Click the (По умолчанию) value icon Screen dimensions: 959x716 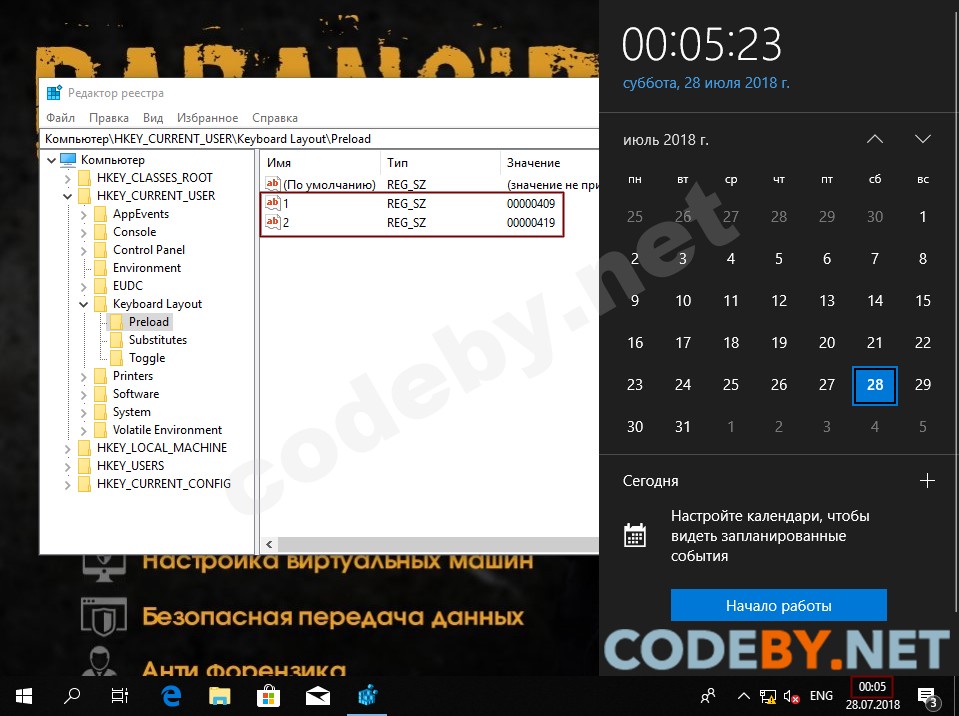[273, 183]
